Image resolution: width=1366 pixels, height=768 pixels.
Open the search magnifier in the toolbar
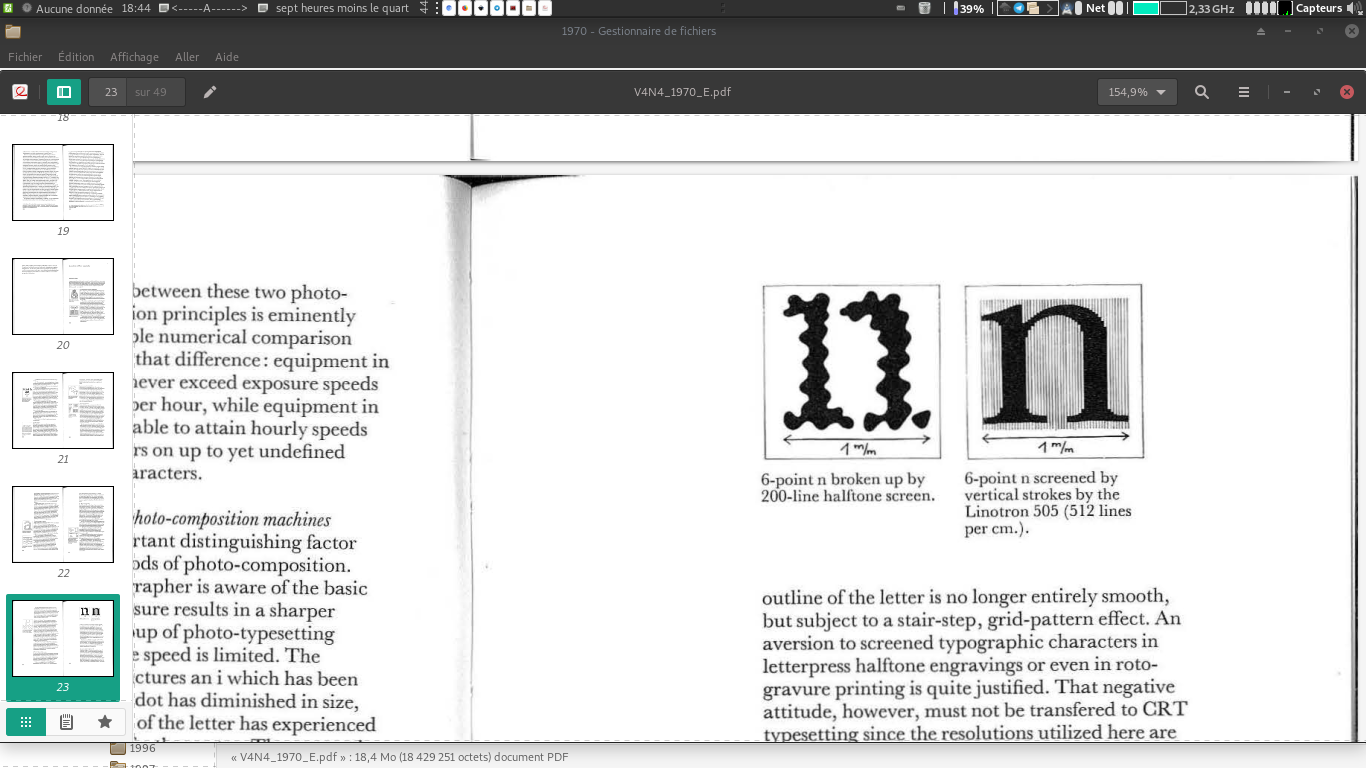pos(1202,92)
